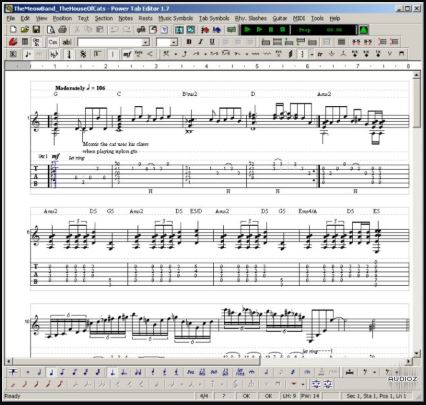426x405 pixels.
Task: Click the vertical scrollbar's down arrow
Action: tap(416, 353)
